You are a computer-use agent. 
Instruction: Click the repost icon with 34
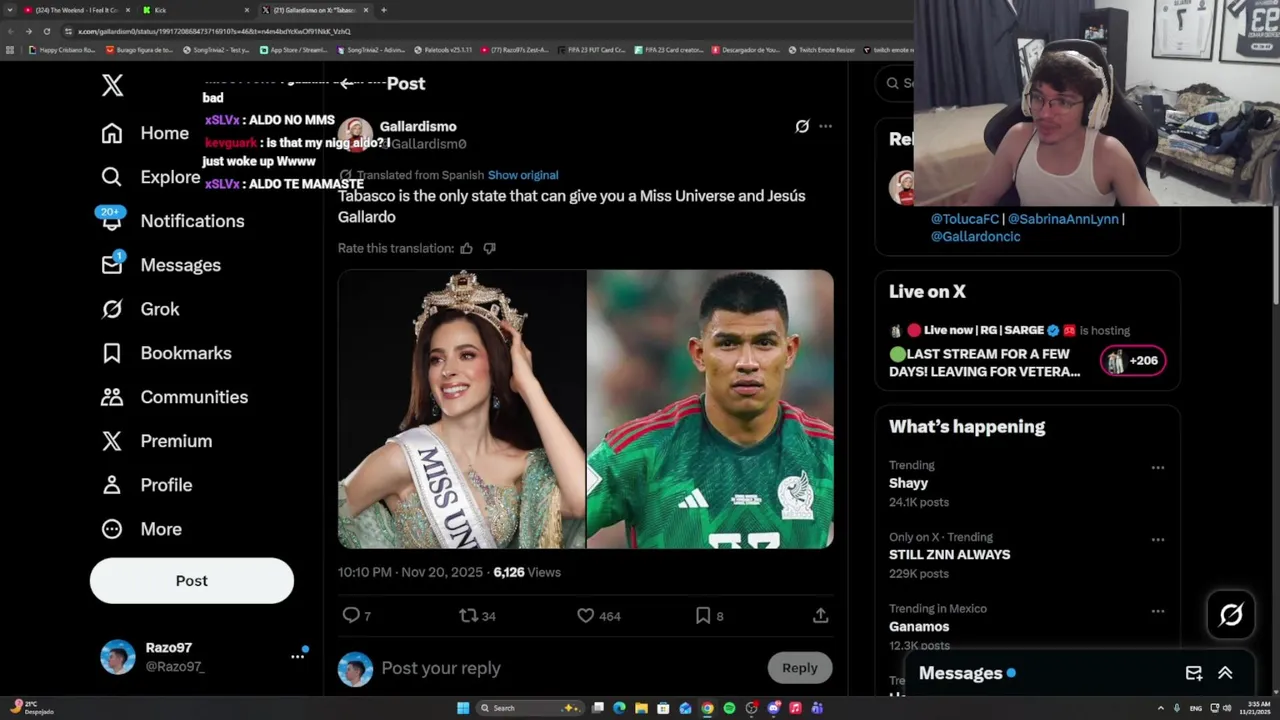[x=468, y=616]
